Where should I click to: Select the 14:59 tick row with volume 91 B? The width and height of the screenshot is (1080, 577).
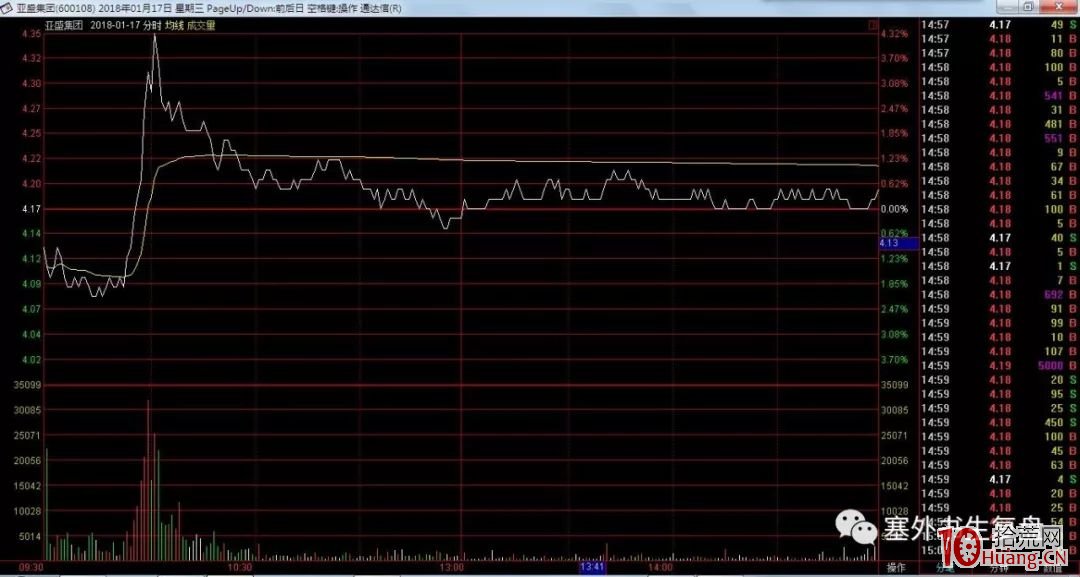(x=999, y=308)
